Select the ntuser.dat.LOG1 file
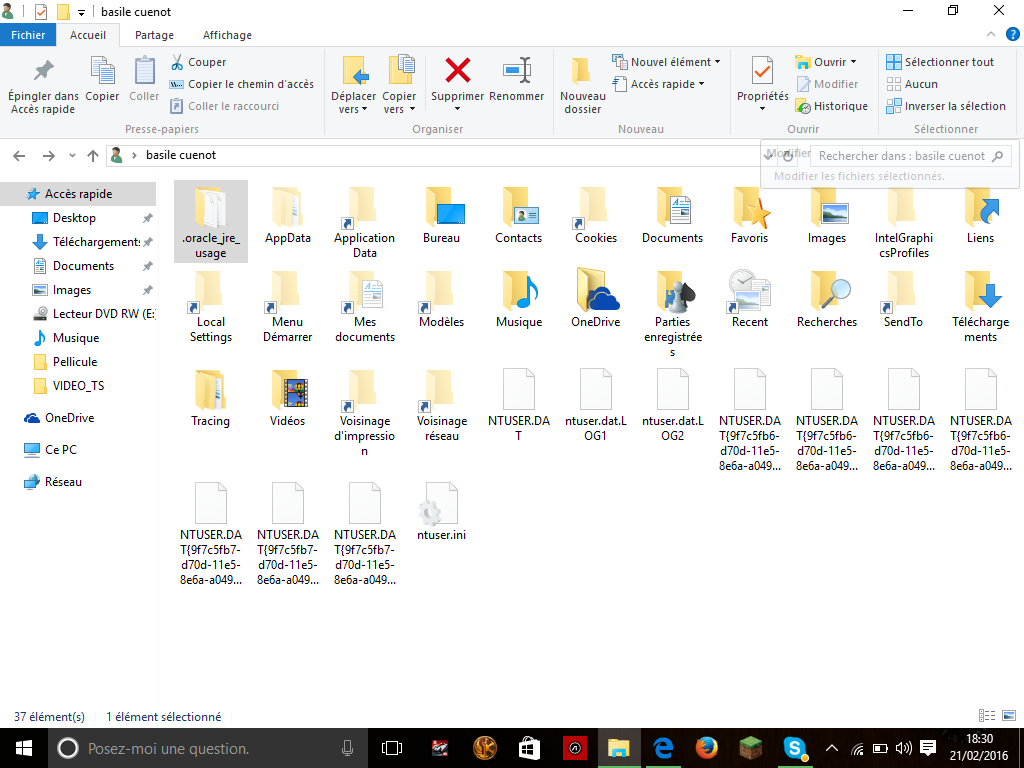This screenshot has height=768, width=1024. coord(596,406)
